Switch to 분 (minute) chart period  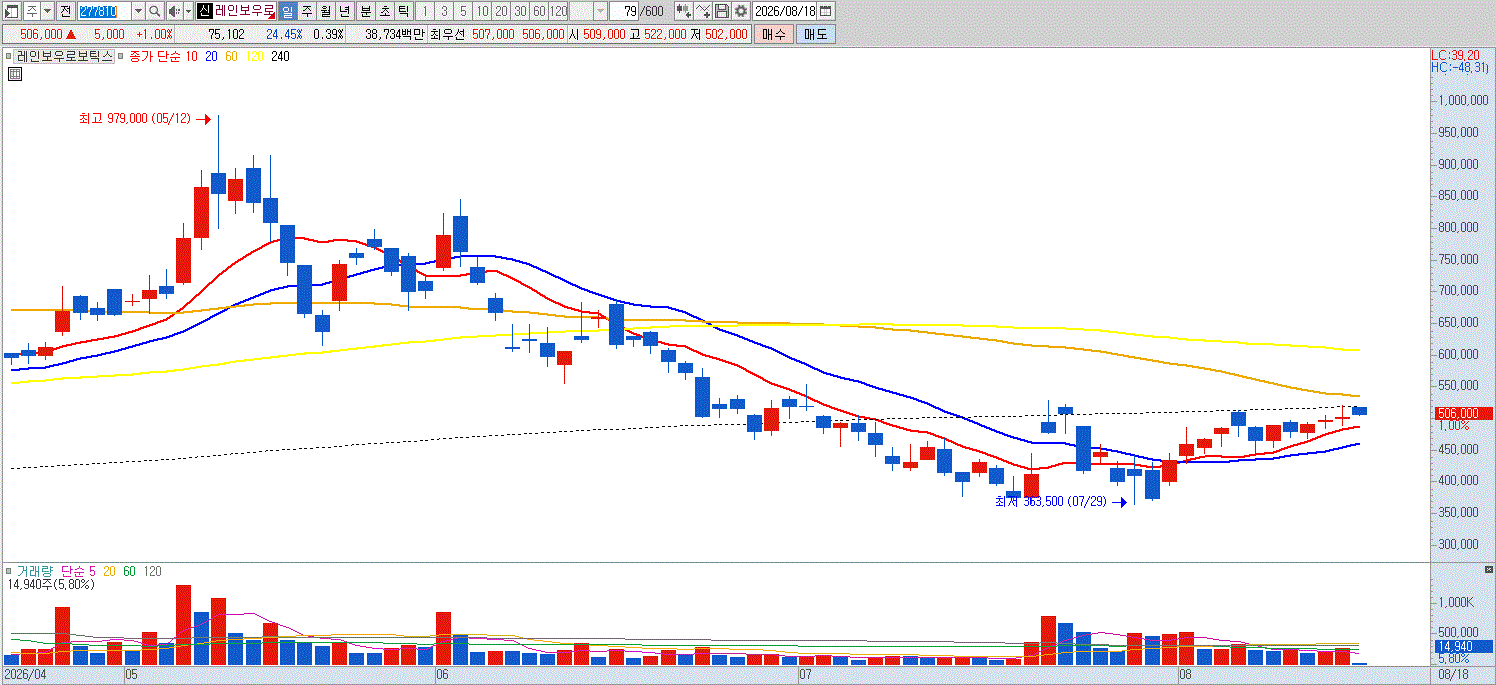(365, 11)
